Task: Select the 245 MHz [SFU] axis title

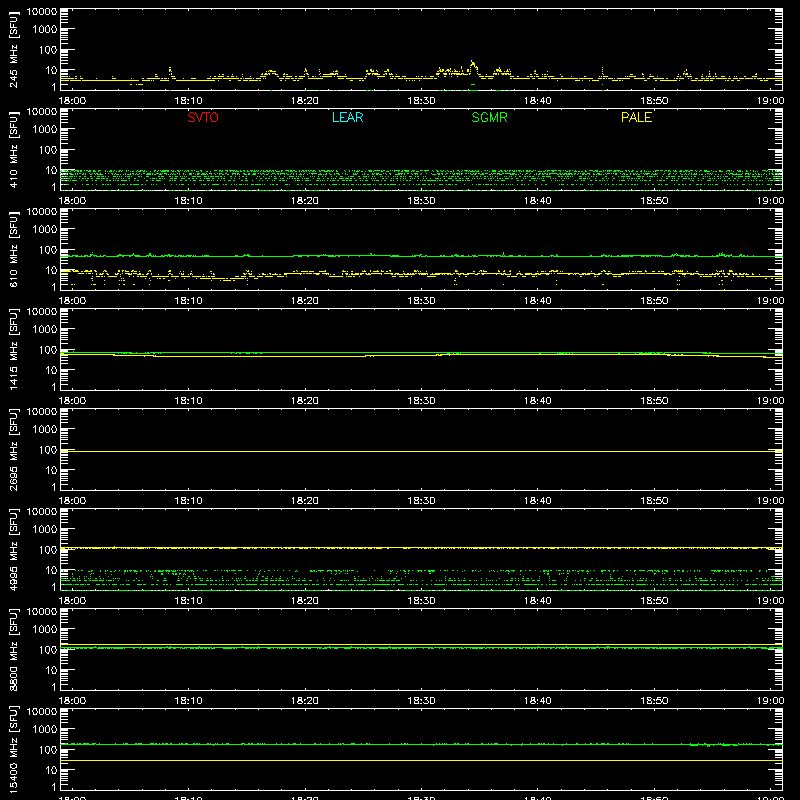Action: pyautogui.click(x=14, y=49)
